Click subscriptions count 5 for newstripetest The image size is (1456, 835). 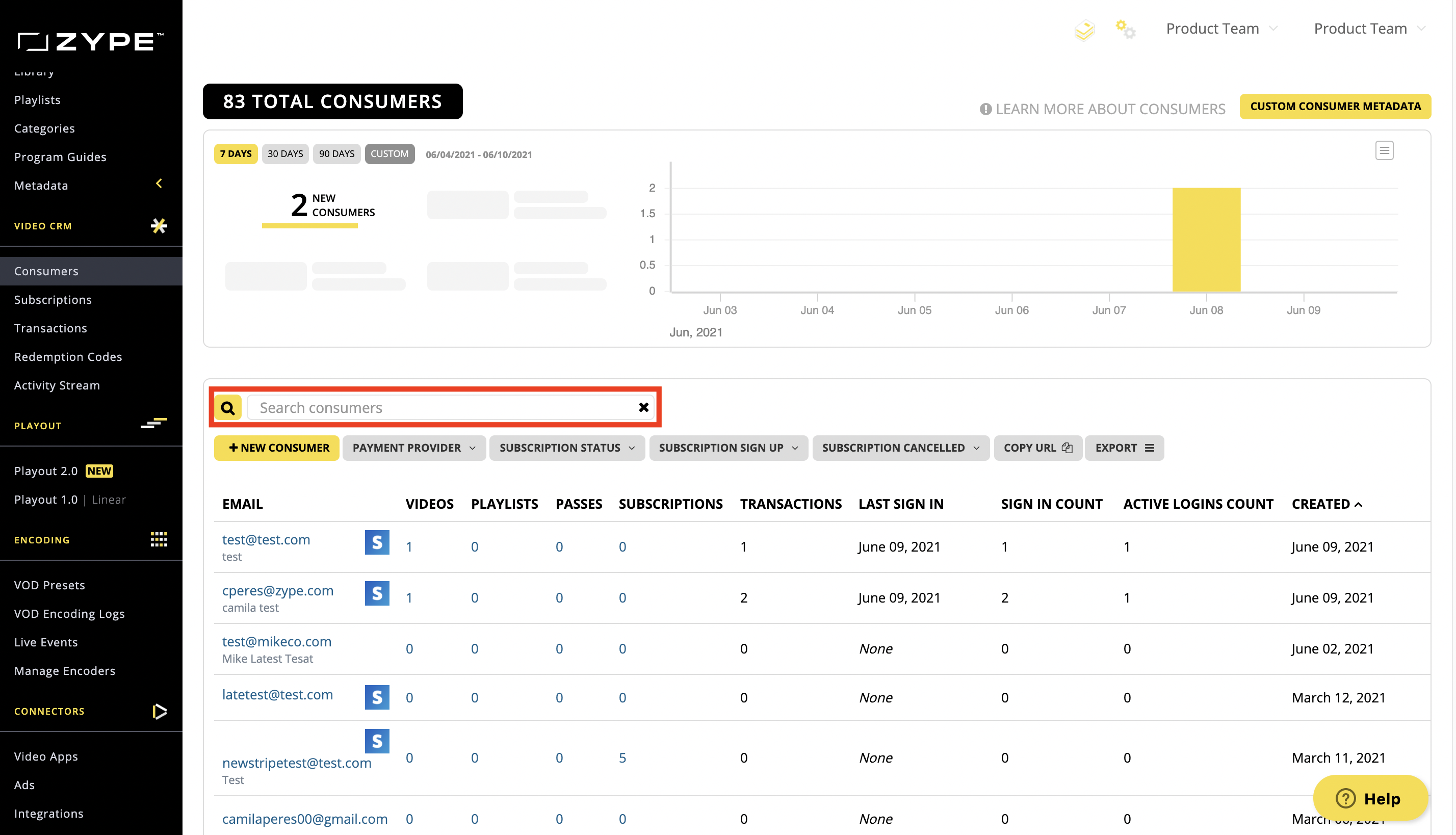pyautogui.click(x=622, y=758)
